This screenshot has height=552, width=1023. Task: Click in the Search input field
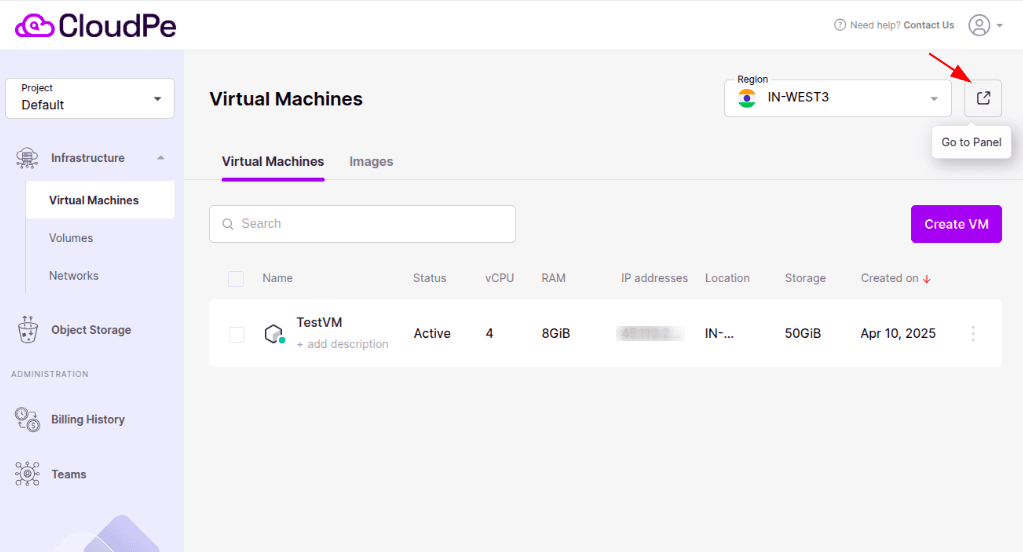362,224
